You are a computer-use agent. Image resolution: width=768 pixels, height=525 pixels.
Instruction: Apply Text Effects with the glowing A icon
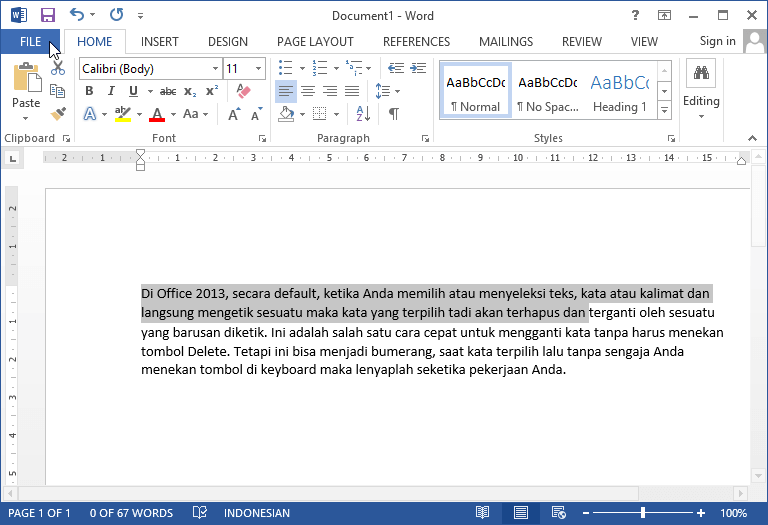pyautogui.click(x=90, y=114)
